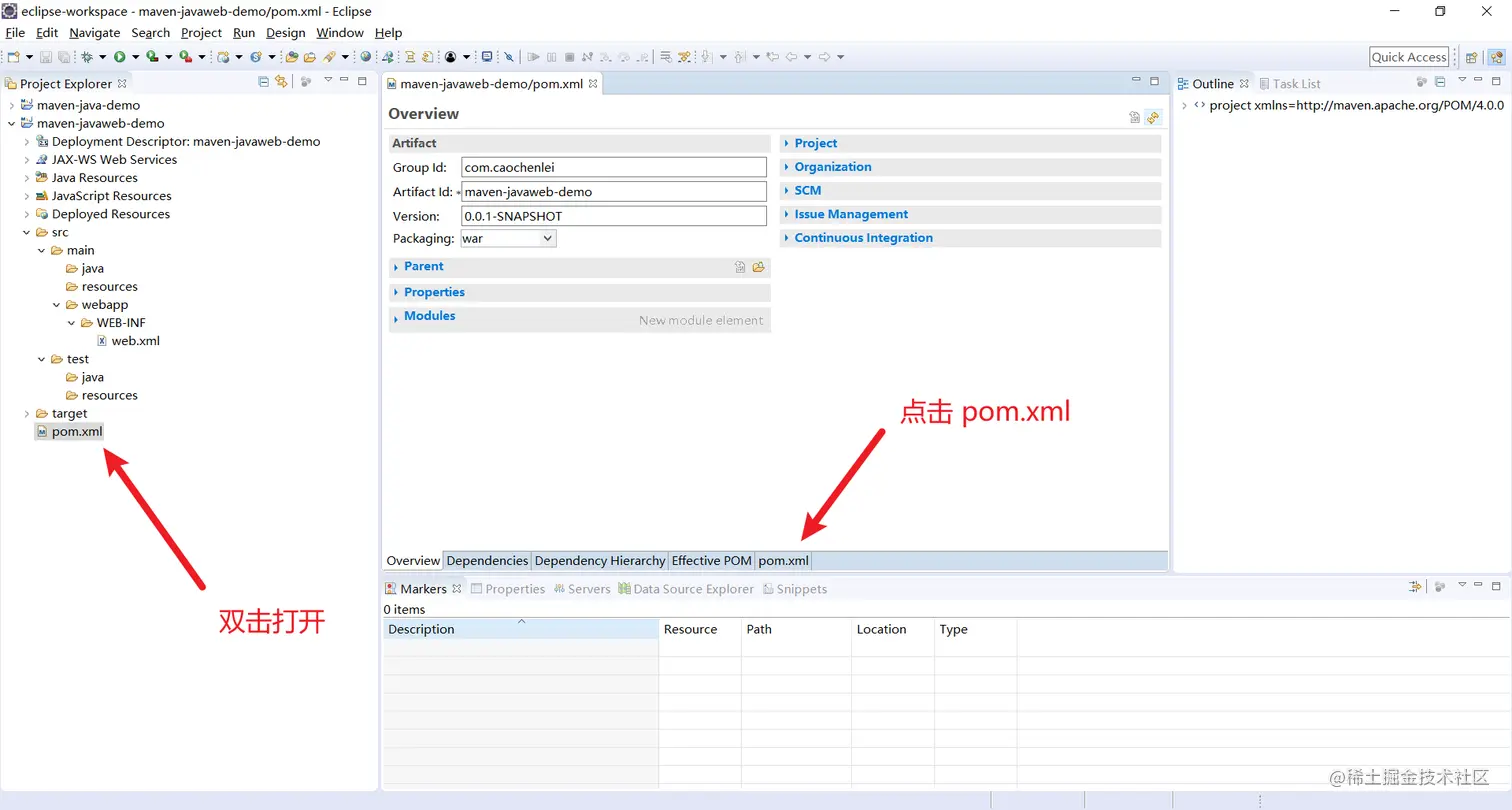The image size is (1512, 810).
Task: Switch to the Dependencies tab
Action: point(487,561)
